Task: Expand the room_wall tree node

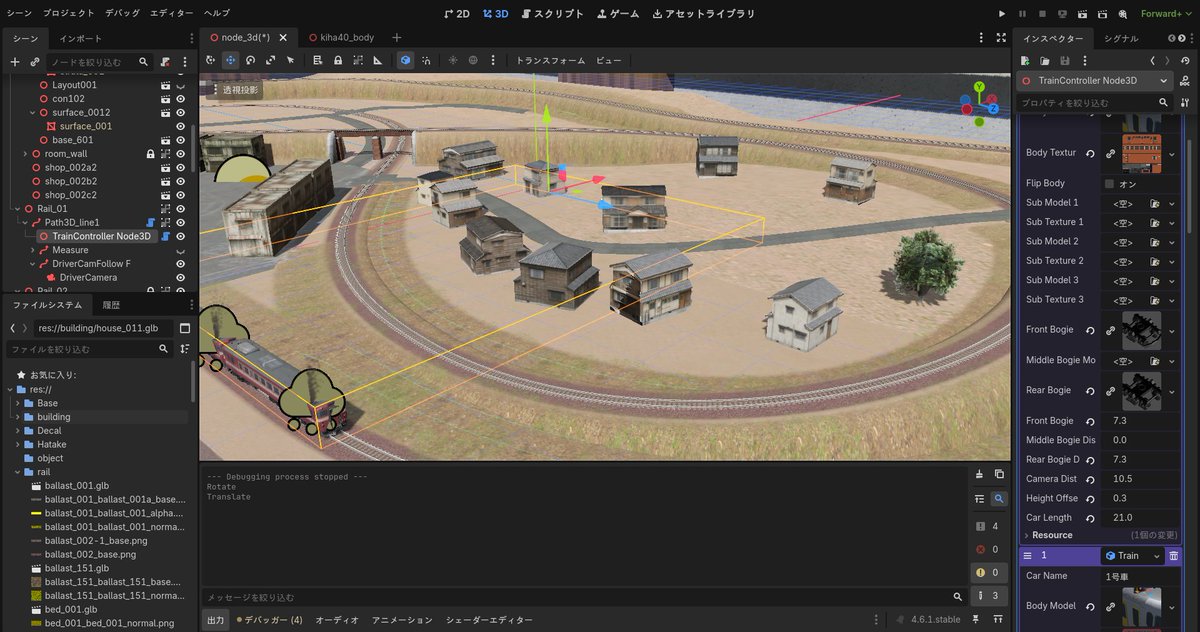Action: pos(25,154)
